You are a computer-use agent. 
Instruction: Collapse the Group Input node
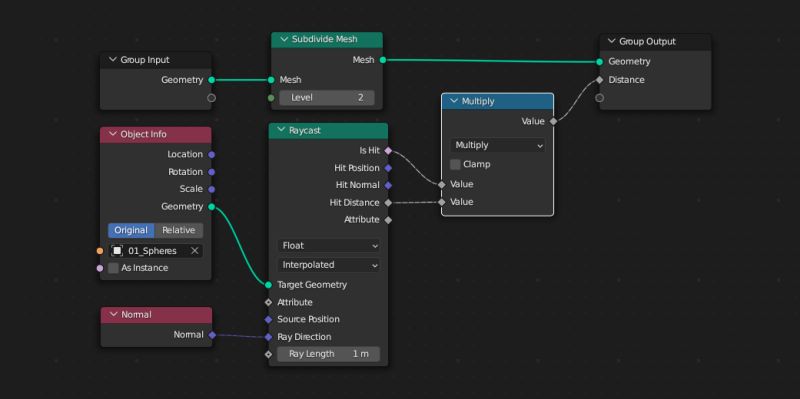pos(113,60)
